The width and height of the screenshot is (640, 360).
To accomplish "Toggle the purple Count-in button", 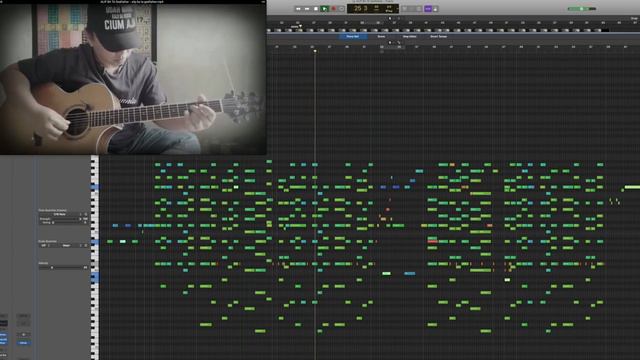I will click(428, 9).
